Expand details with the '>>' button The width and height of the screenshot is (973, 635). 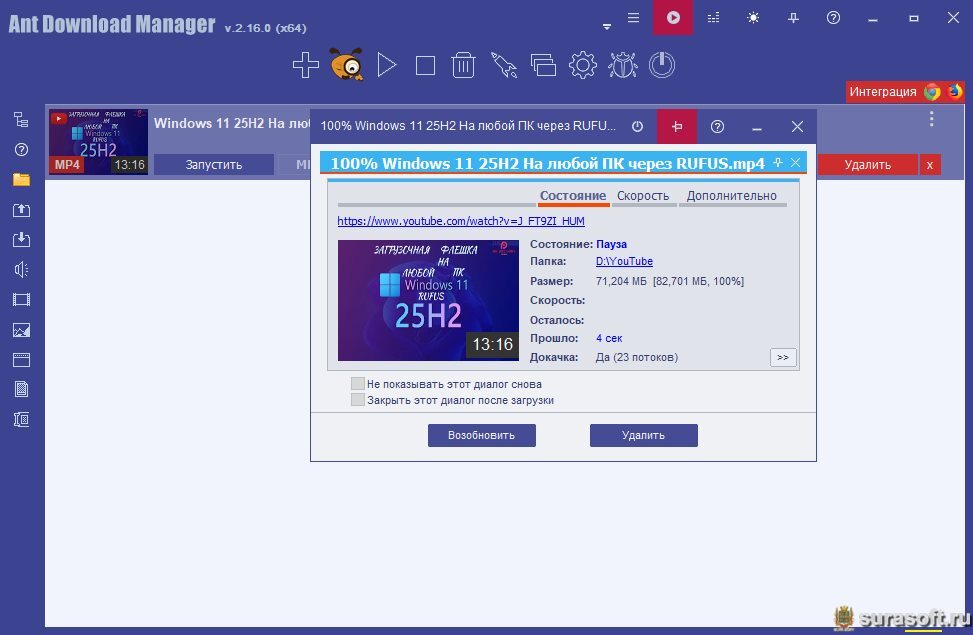783,357
